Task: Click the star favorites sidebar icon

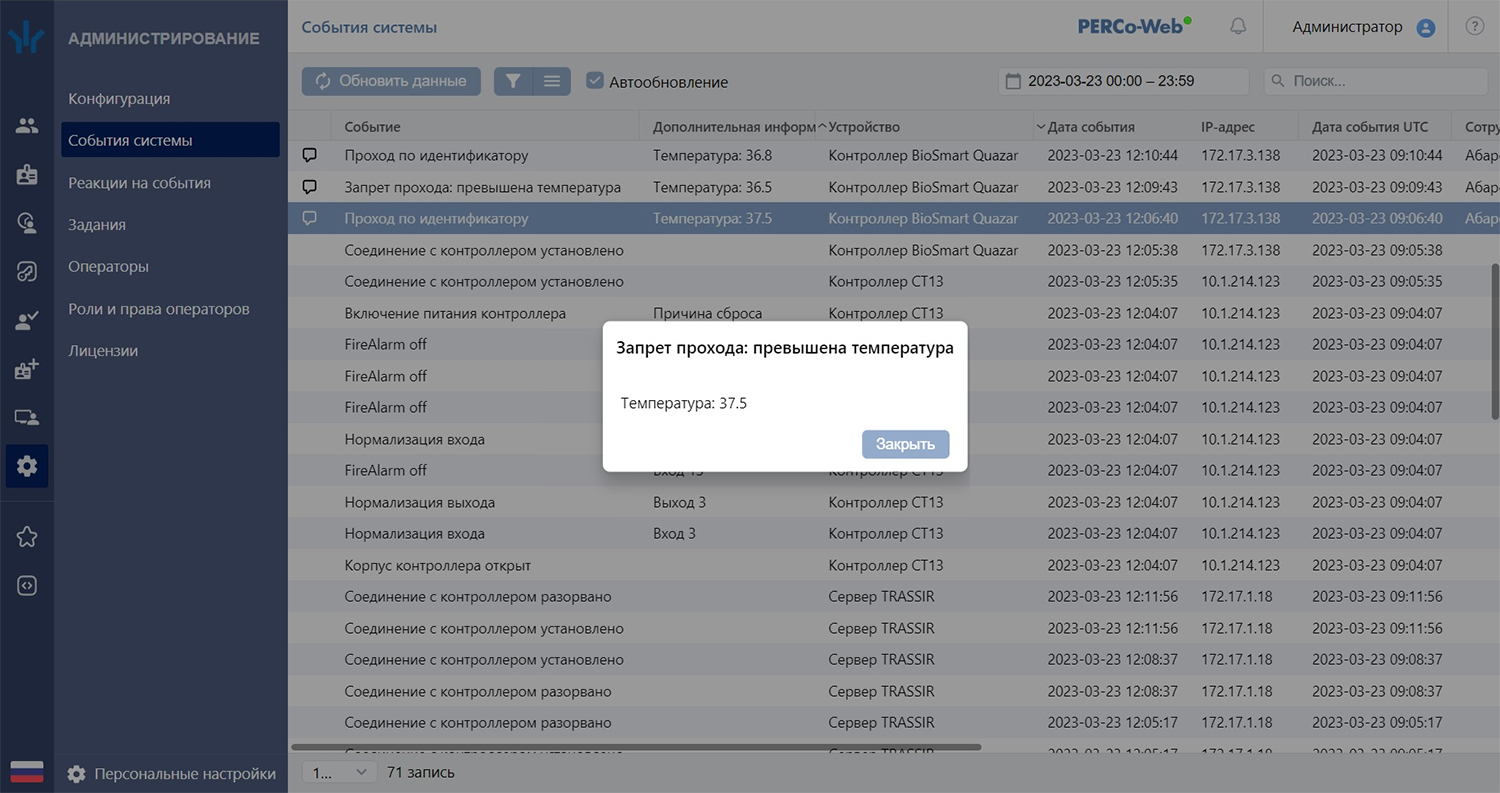Action: pyautogui.click(x=27, y=537)
